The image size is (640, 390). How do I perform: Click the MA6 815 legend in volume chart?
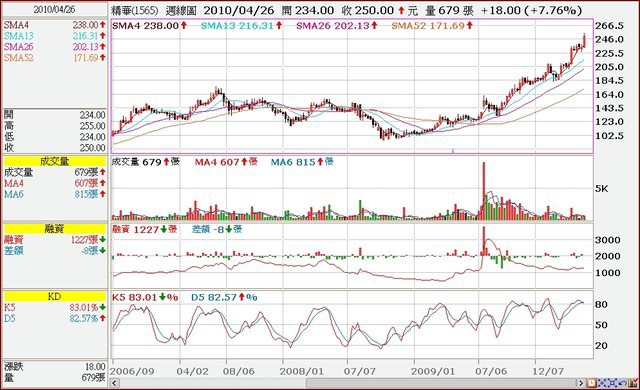(x=302, y=162)
